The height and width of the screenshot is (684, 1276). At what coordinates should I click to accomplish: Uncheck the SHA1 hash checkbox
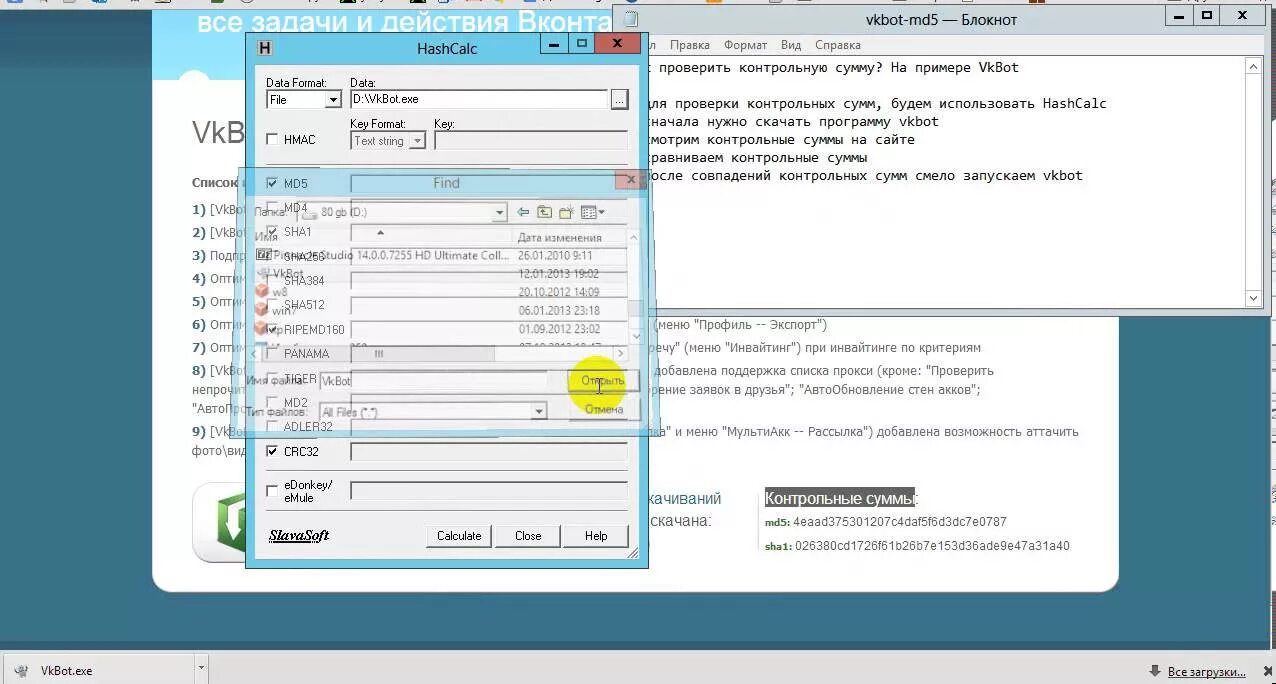coord(273,231)
